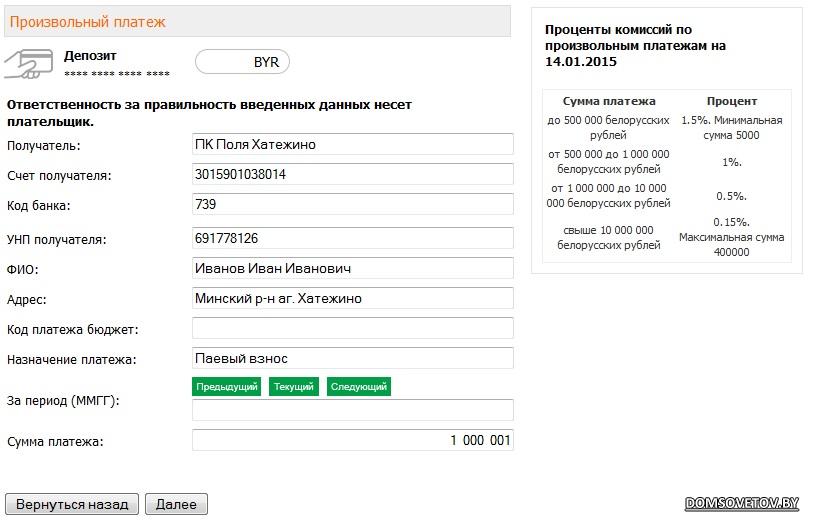
Task: Click the deposit card icon
Action: [27, 62]
